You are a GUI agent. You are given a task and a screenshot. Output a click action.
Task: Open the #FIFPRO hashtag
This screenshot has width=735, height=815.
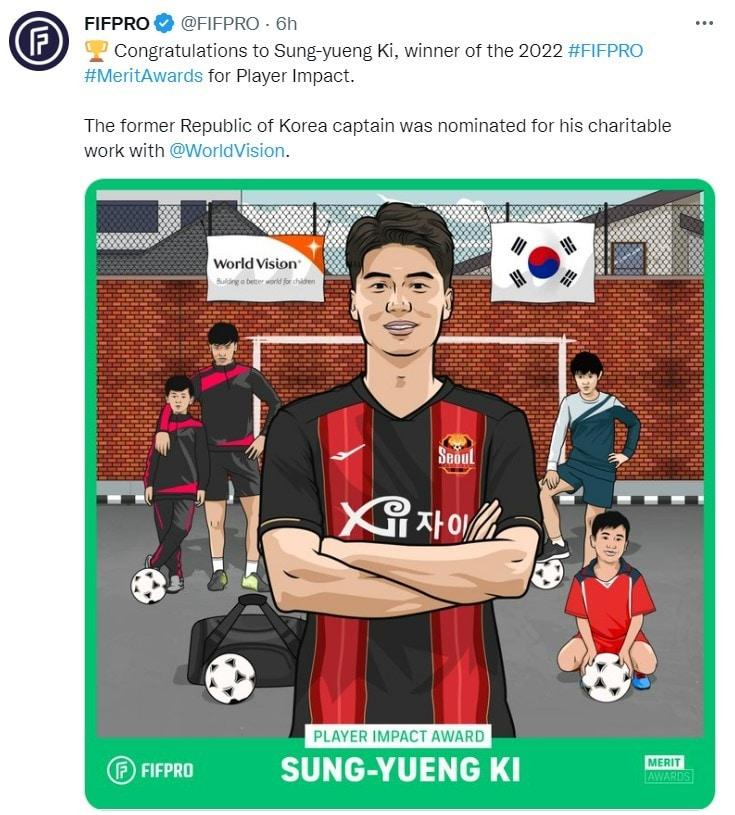[606, 51]
